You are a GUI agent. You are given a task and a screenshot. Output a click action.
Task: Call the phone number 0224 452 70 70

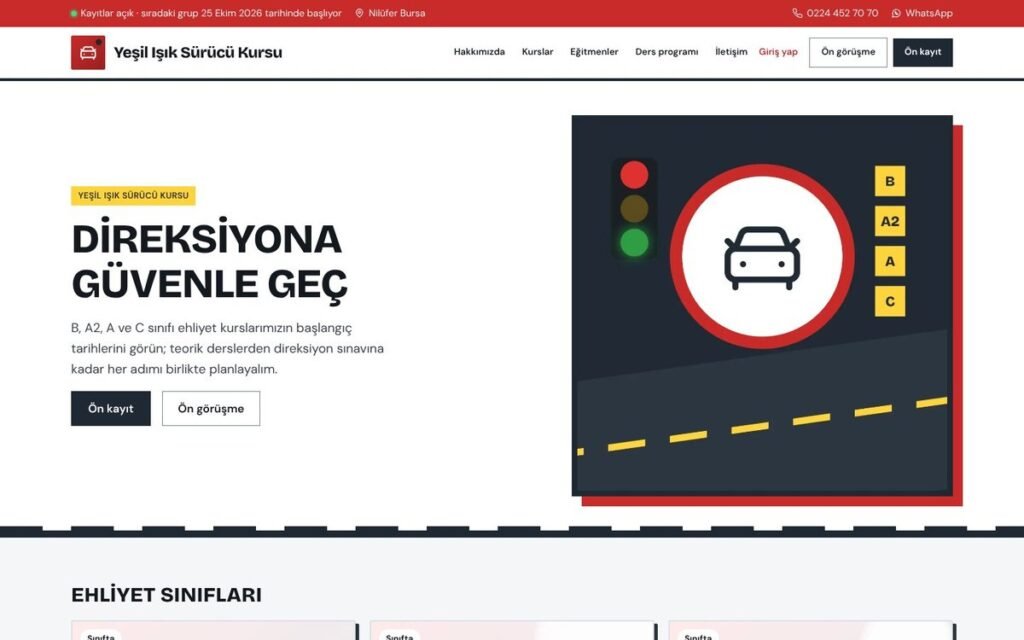click(x=842, y=13)
